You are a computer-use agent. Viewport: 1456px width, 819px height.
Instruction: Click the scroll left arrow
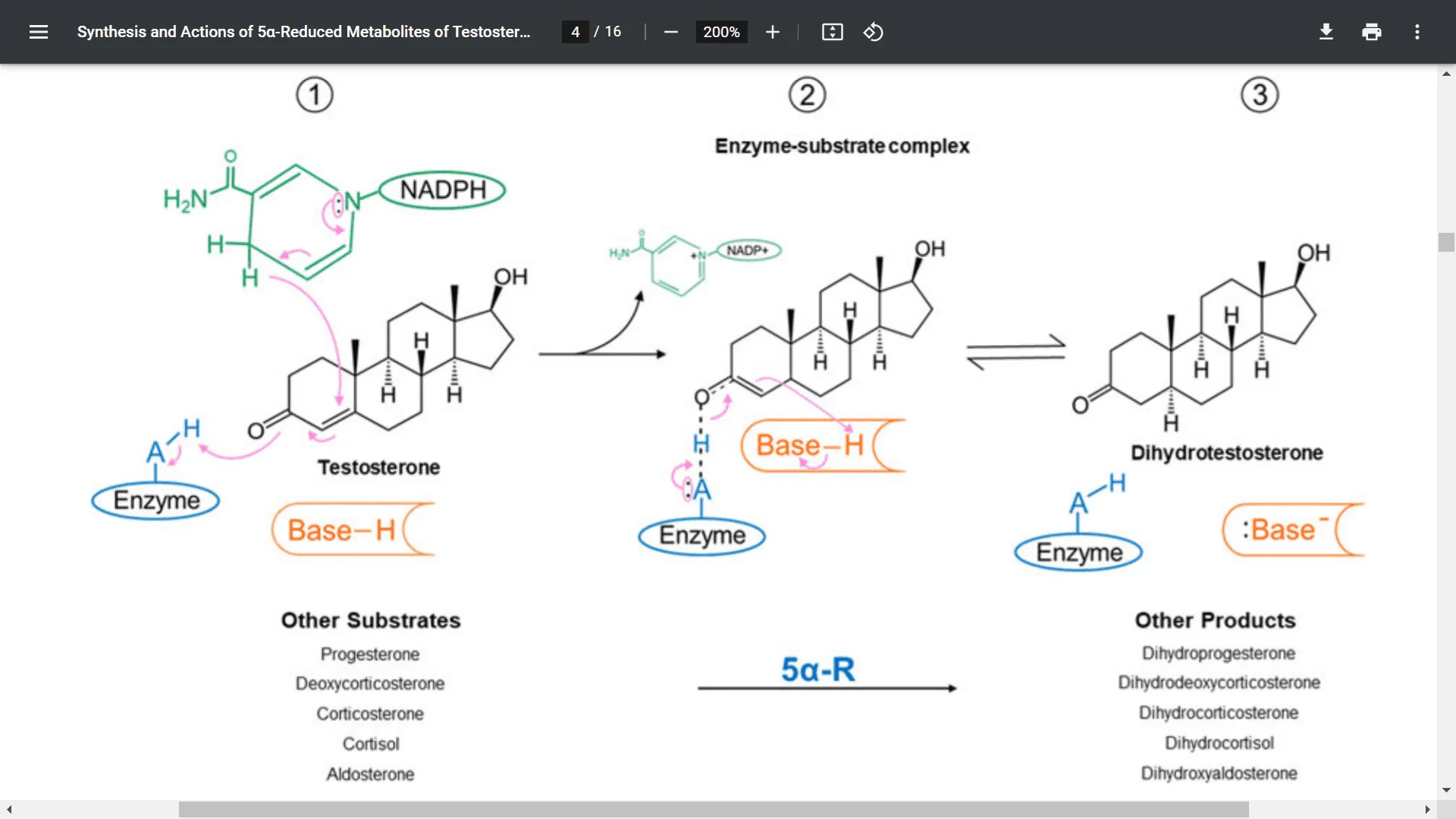(x=9, y=810)
